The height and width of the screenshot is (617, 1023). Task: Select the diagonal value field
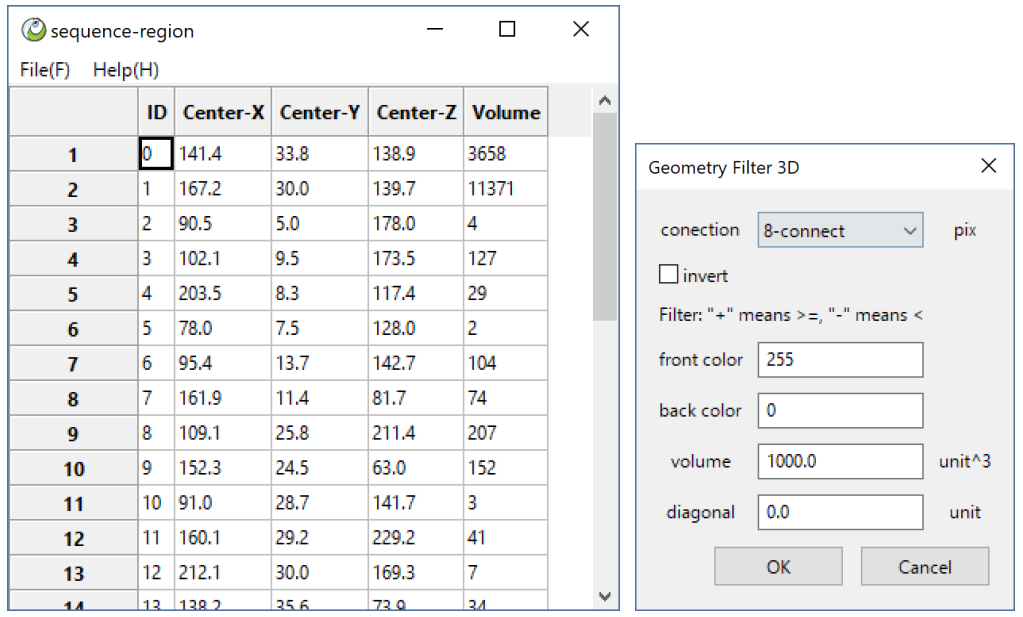point(840,512)
